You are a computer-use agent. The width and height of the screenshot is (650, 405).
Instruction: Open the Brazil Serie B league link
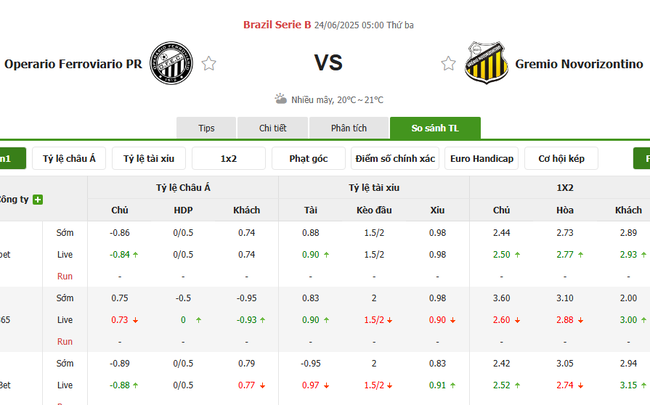click(x=277, y=24)
